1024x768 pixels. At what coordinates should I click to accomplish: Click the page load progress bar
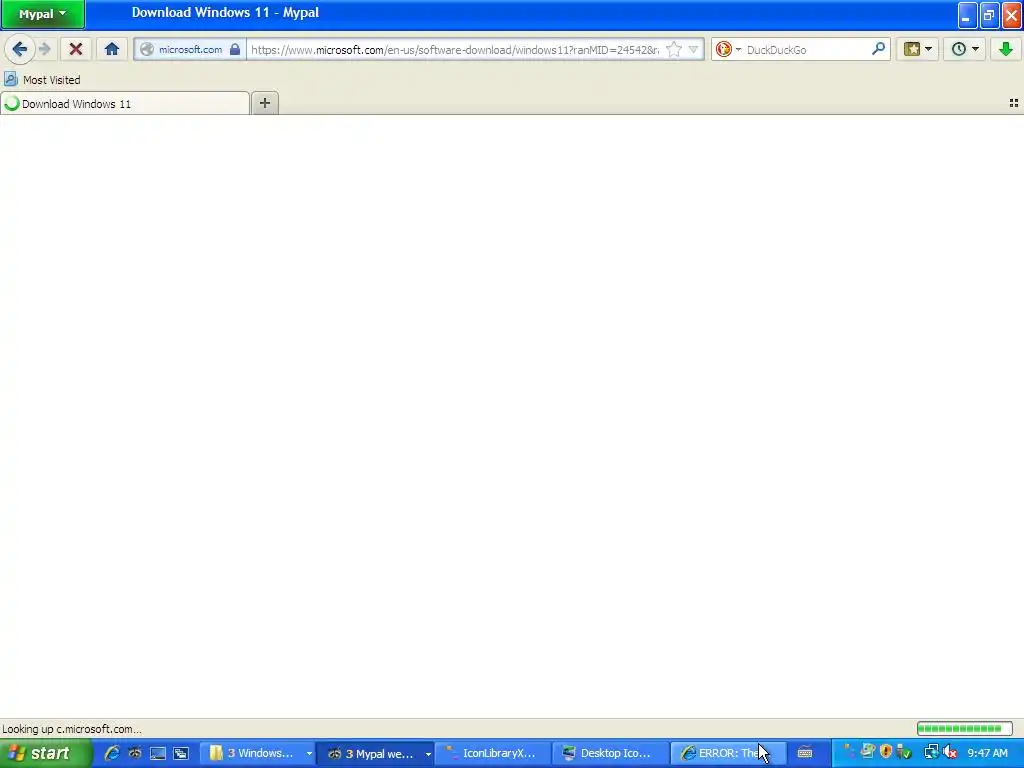[965, 728]
